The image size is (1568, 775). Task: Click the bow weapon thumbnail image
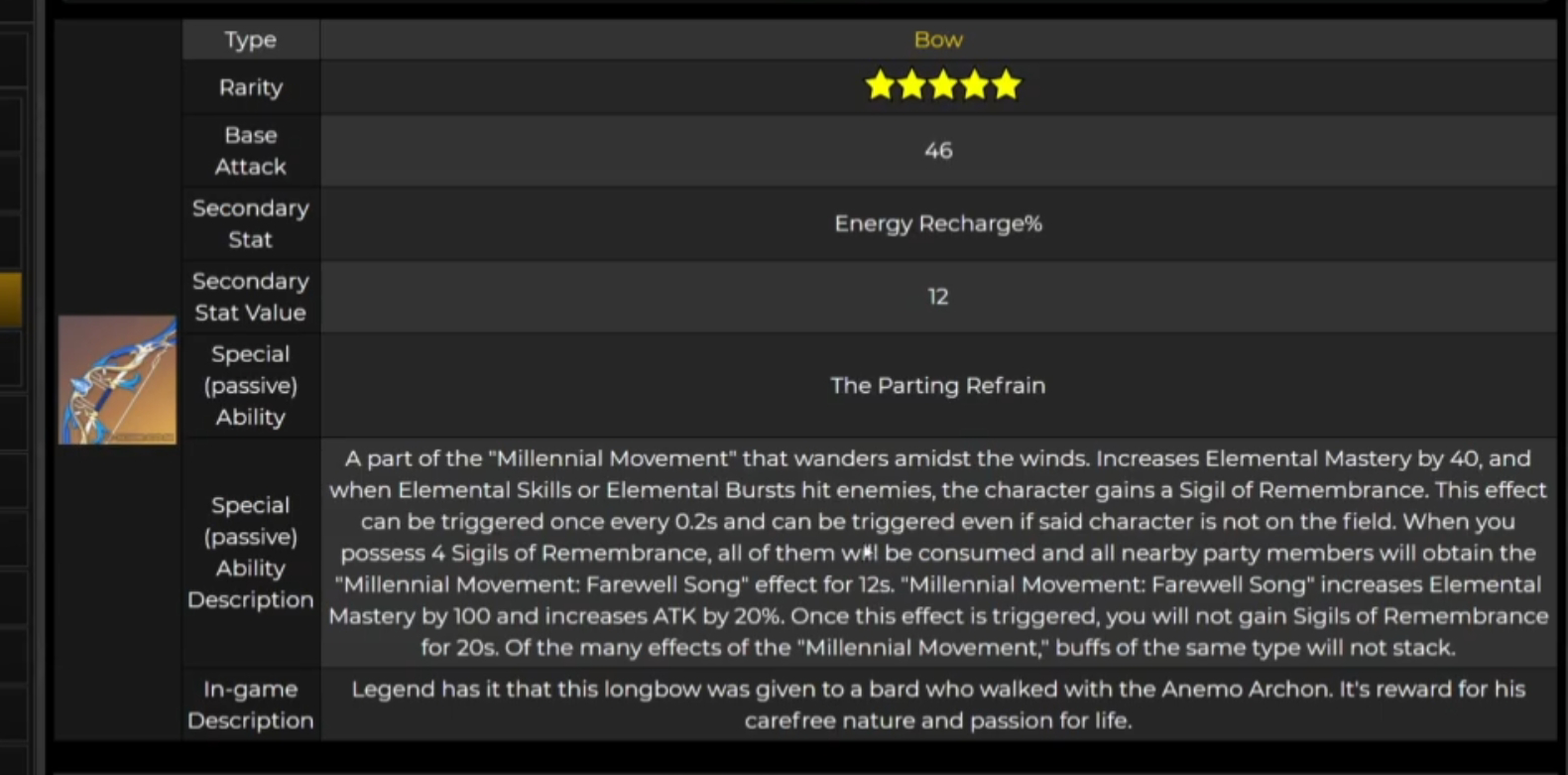(x=117, y=380)
